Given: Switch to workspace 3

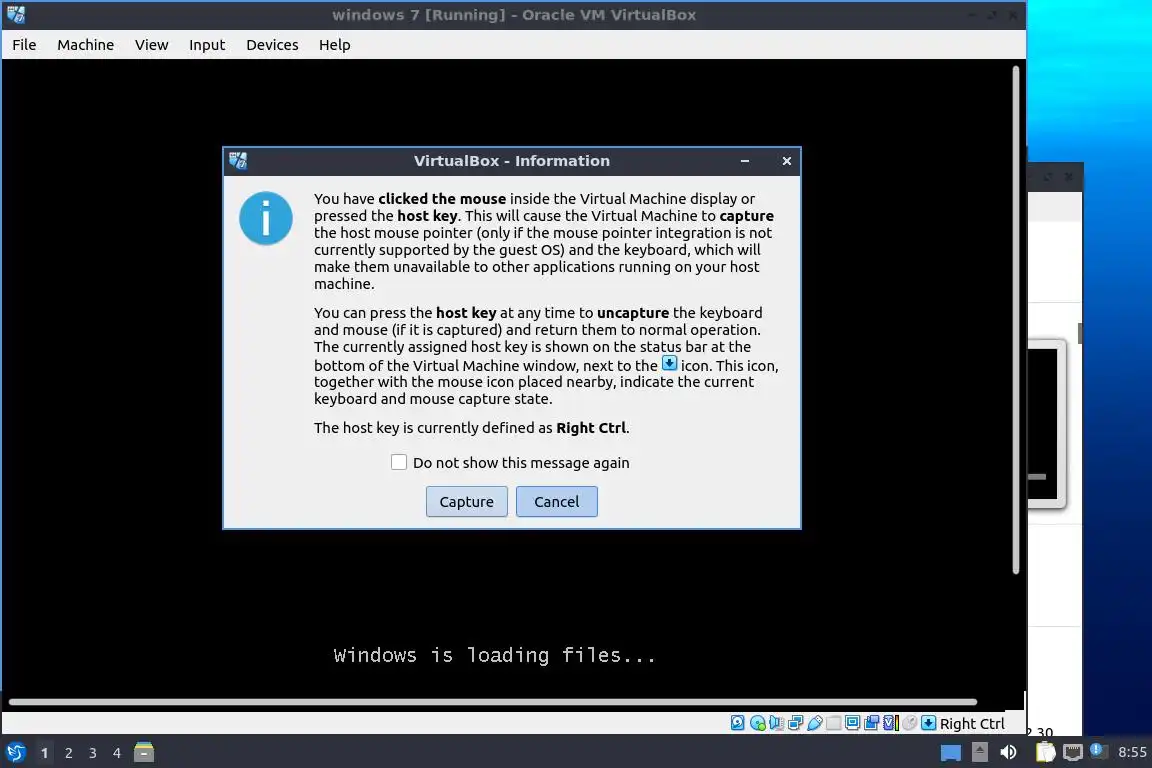Looking at the screenshot, I should click(x=93, y=753).
